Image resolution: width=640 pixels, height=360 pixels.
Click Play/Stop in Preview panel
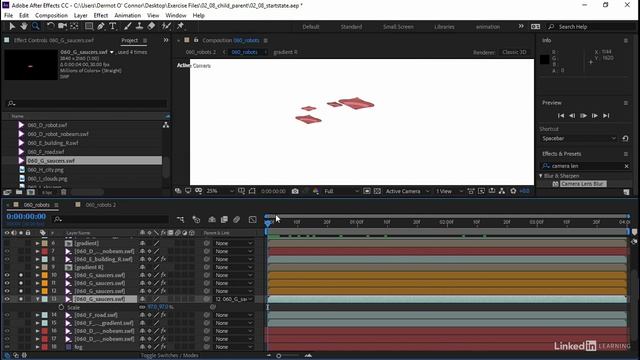tap(583, 116)
